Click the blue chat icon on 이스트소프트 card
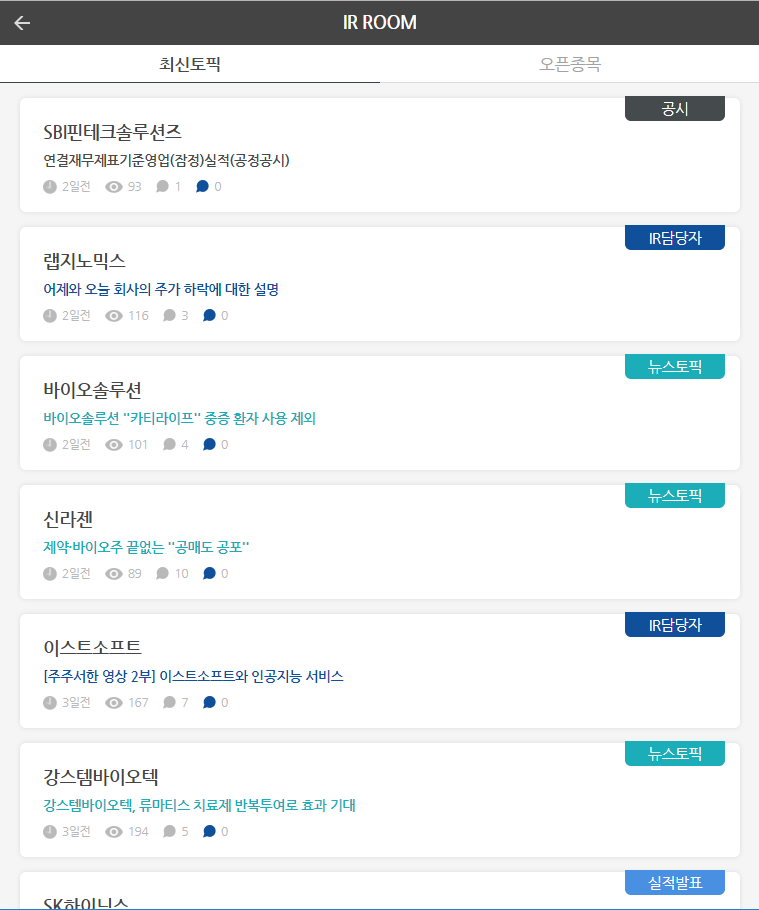This screenshot has width=759, height=910. 209,703
